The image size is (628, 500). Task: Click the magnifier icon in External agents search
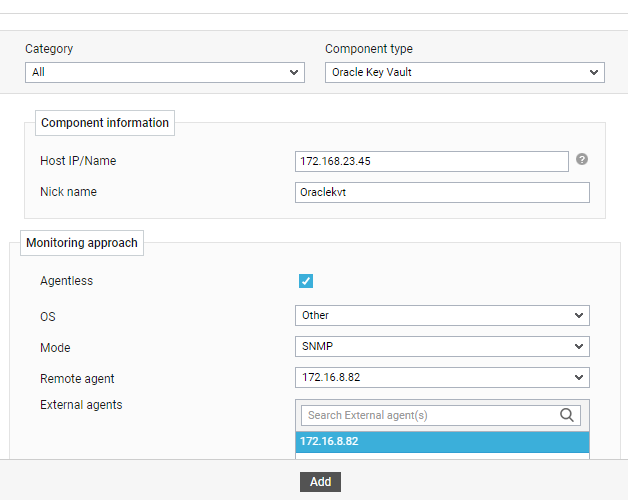(x=568, y=415)
